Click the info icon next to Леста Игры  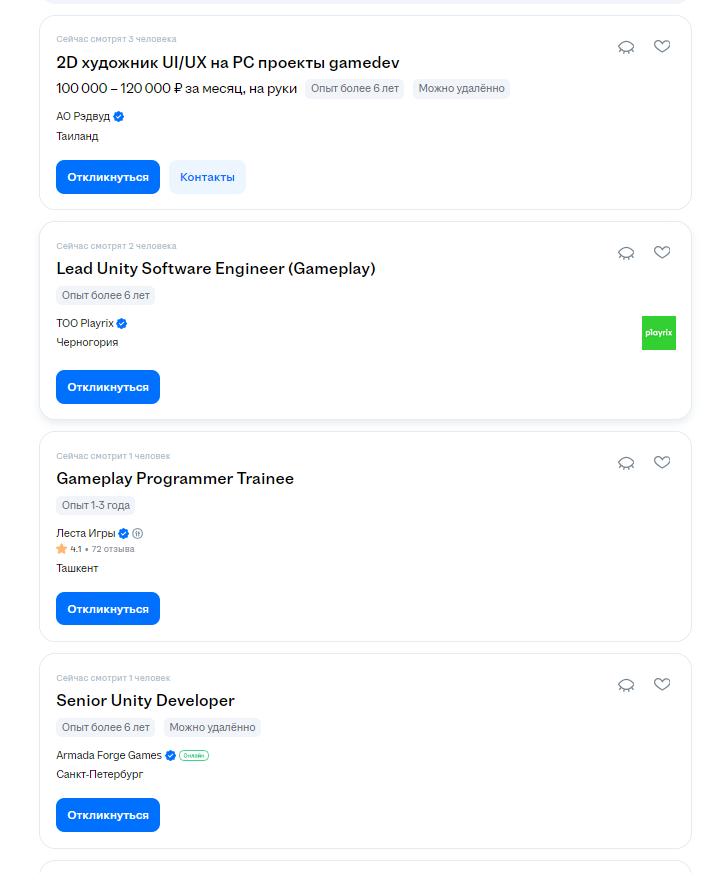(137, 533)
